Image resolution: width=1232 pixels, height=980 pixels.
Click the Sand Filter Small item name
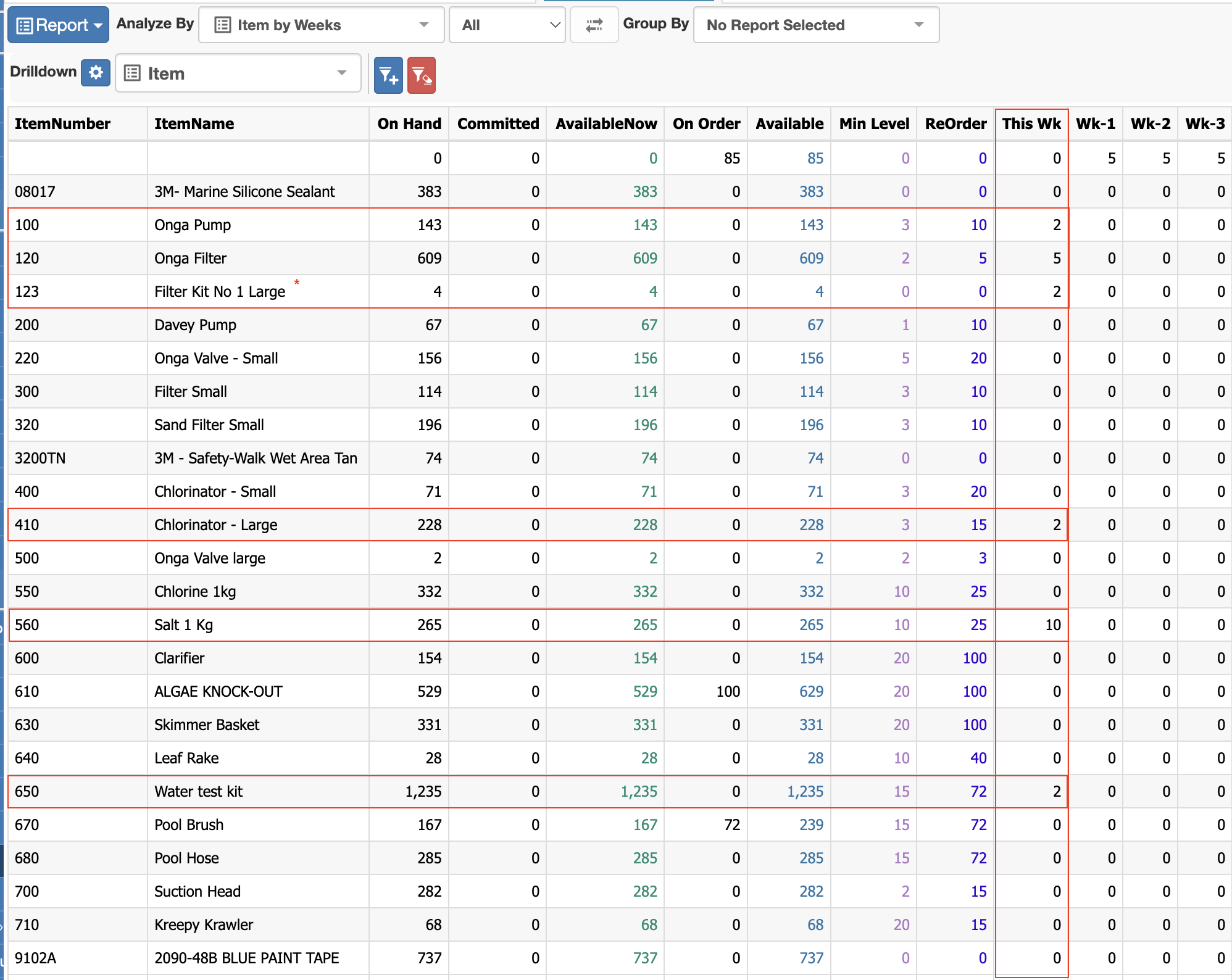tap(209, 425)
